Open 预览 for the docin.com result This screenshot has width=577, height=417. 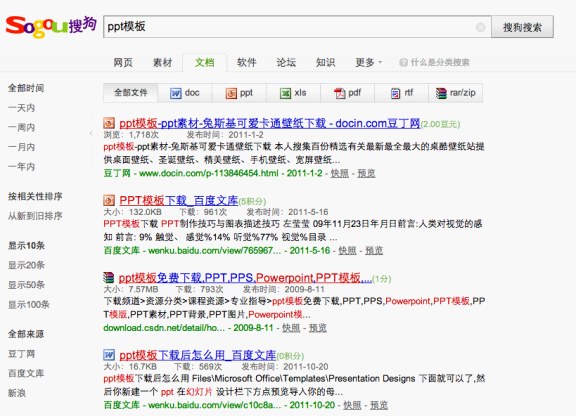coord(367,173)
